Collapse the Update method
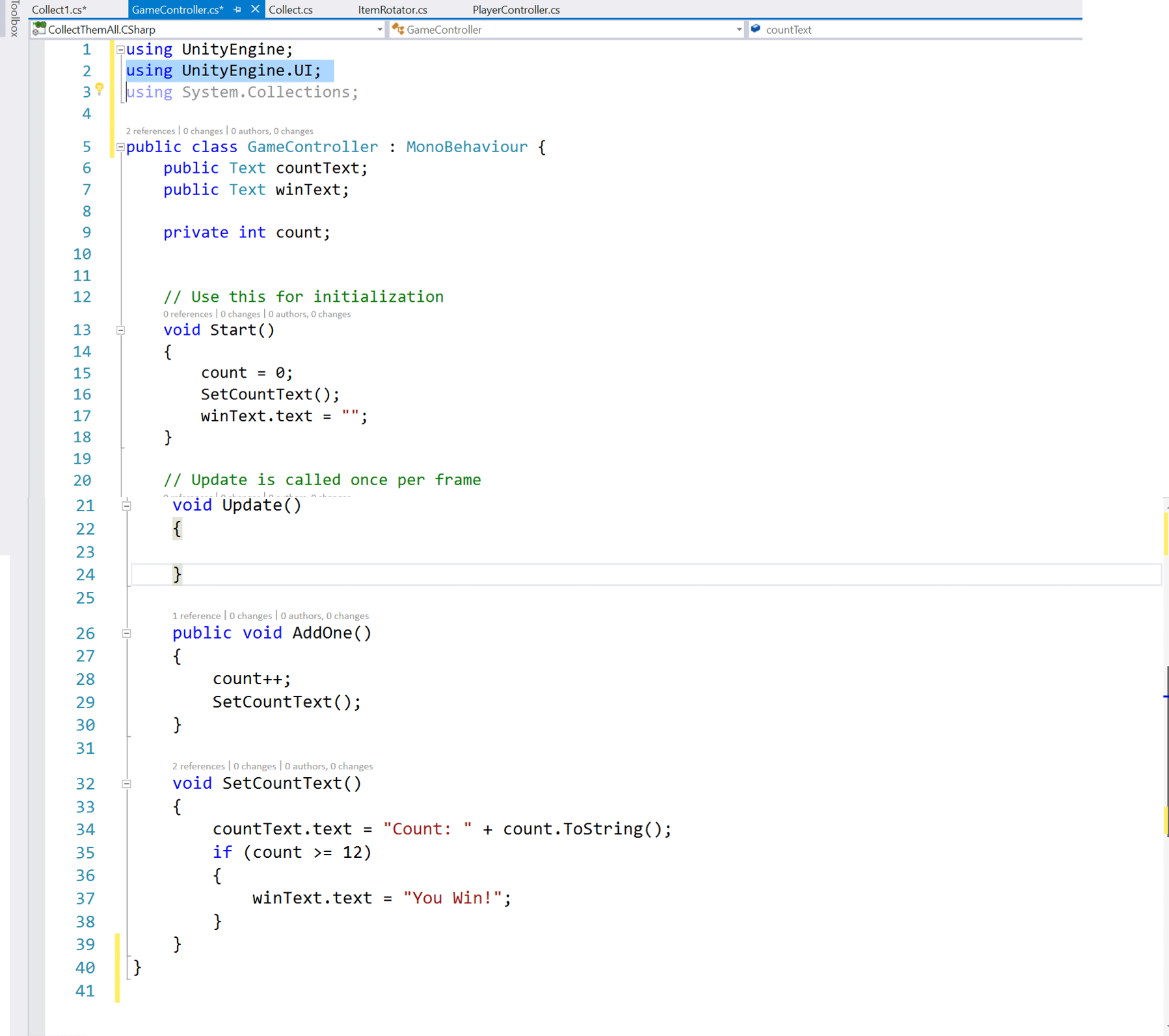 (127, 506)
